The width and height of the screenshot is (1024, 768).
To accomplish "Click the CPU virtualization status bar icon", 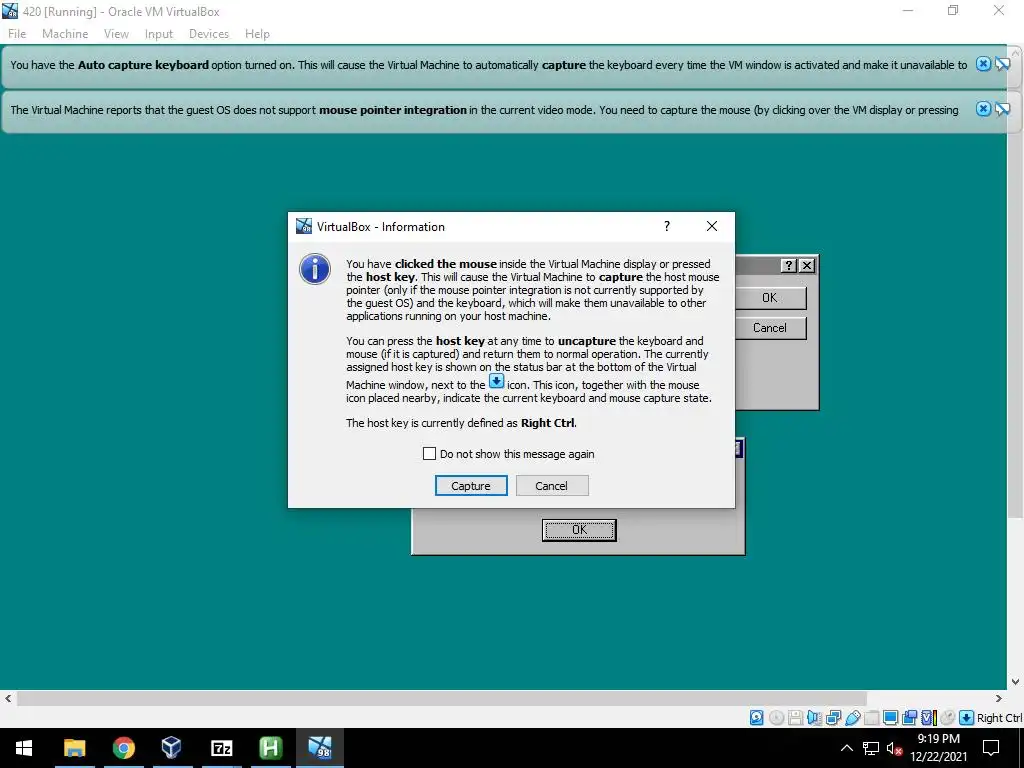I will tap(929, 717).
